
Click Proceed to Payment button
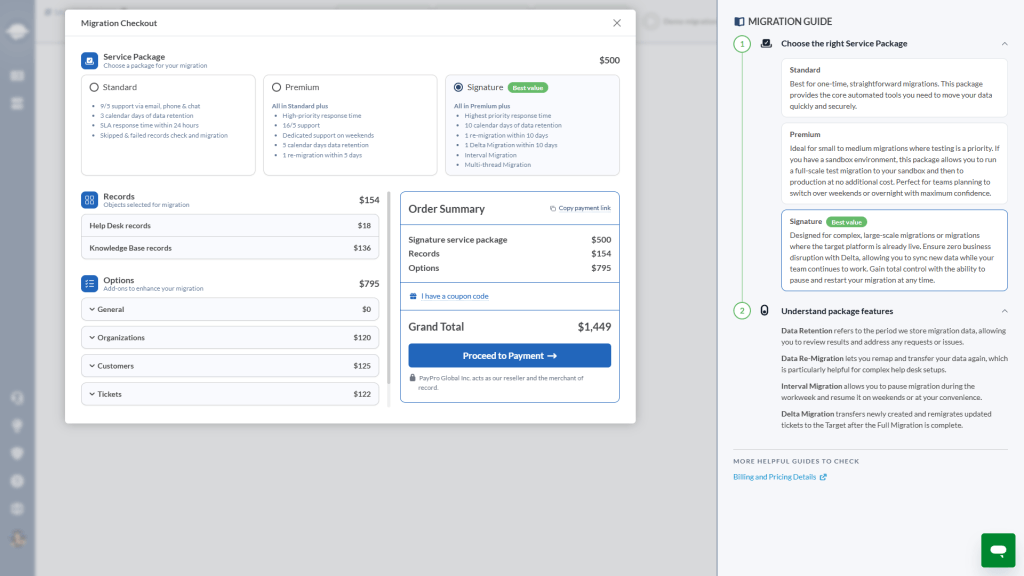509,355
